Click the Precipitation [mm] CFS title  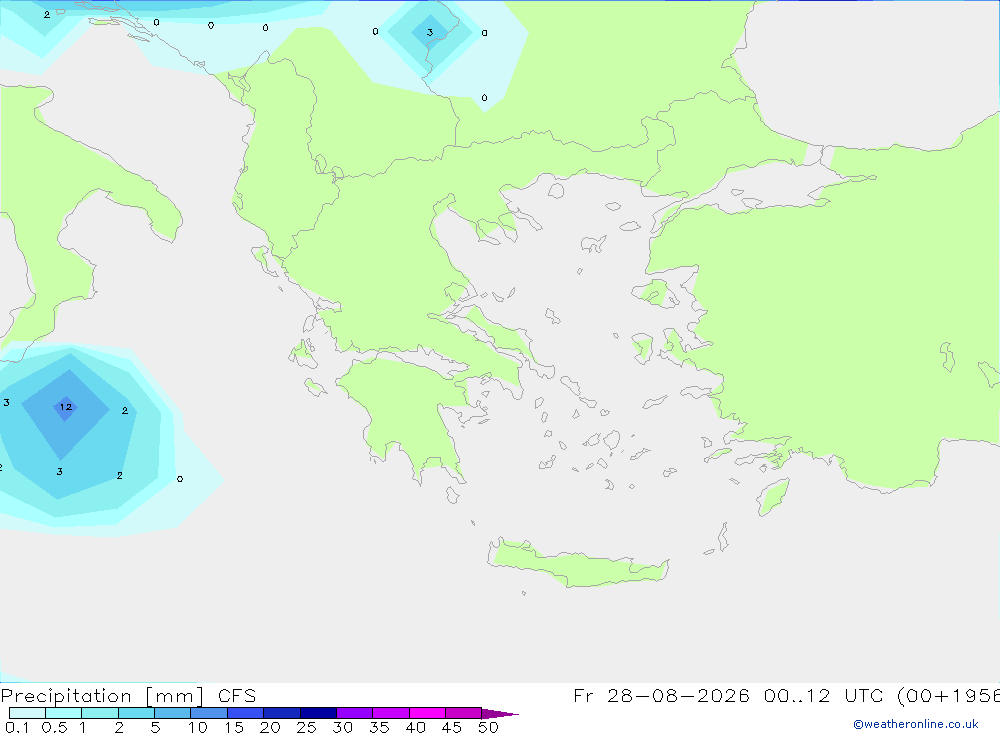point(128,695)
